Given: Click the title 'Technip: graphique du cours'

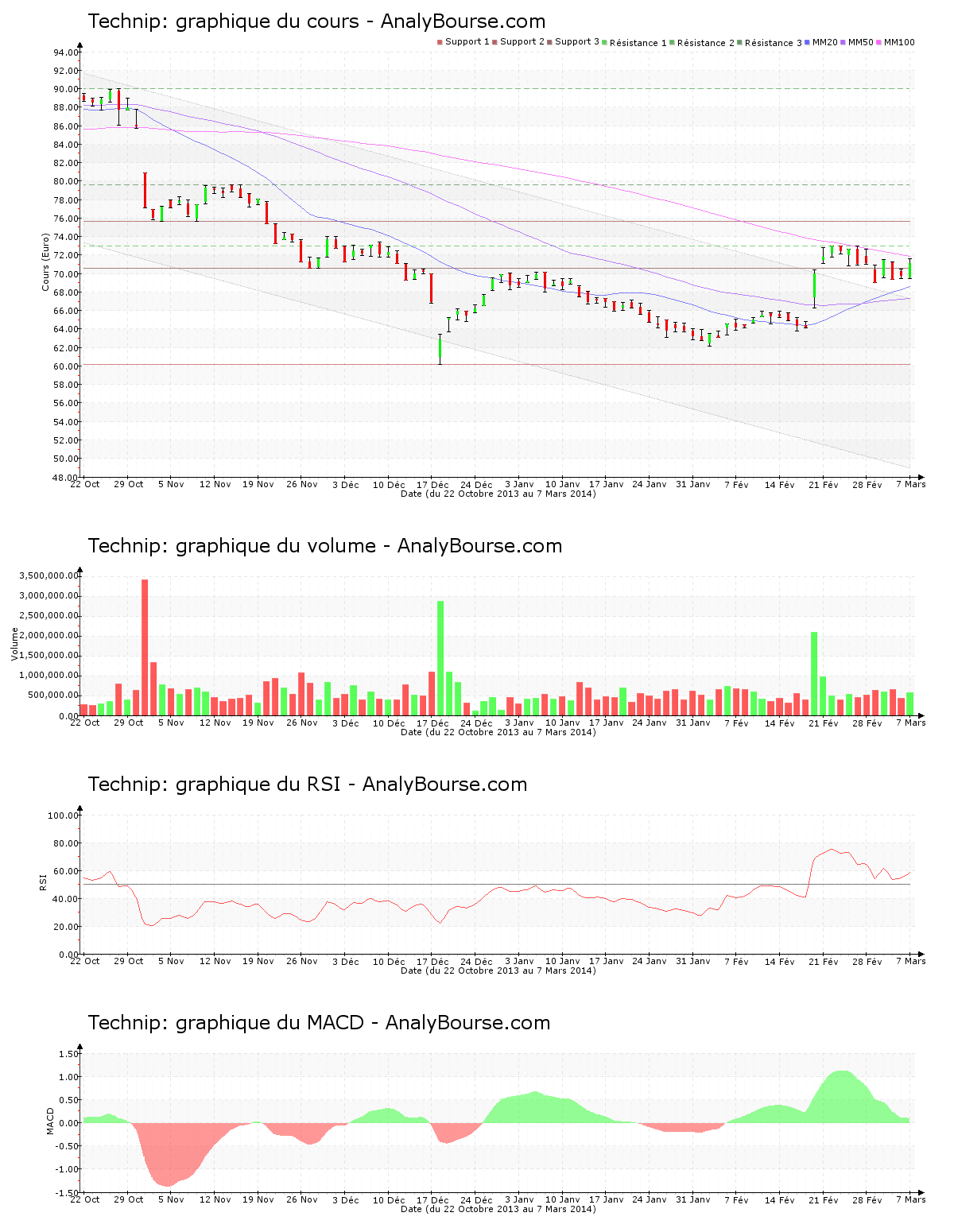Looking at the screenshot, I should point(223,21).
